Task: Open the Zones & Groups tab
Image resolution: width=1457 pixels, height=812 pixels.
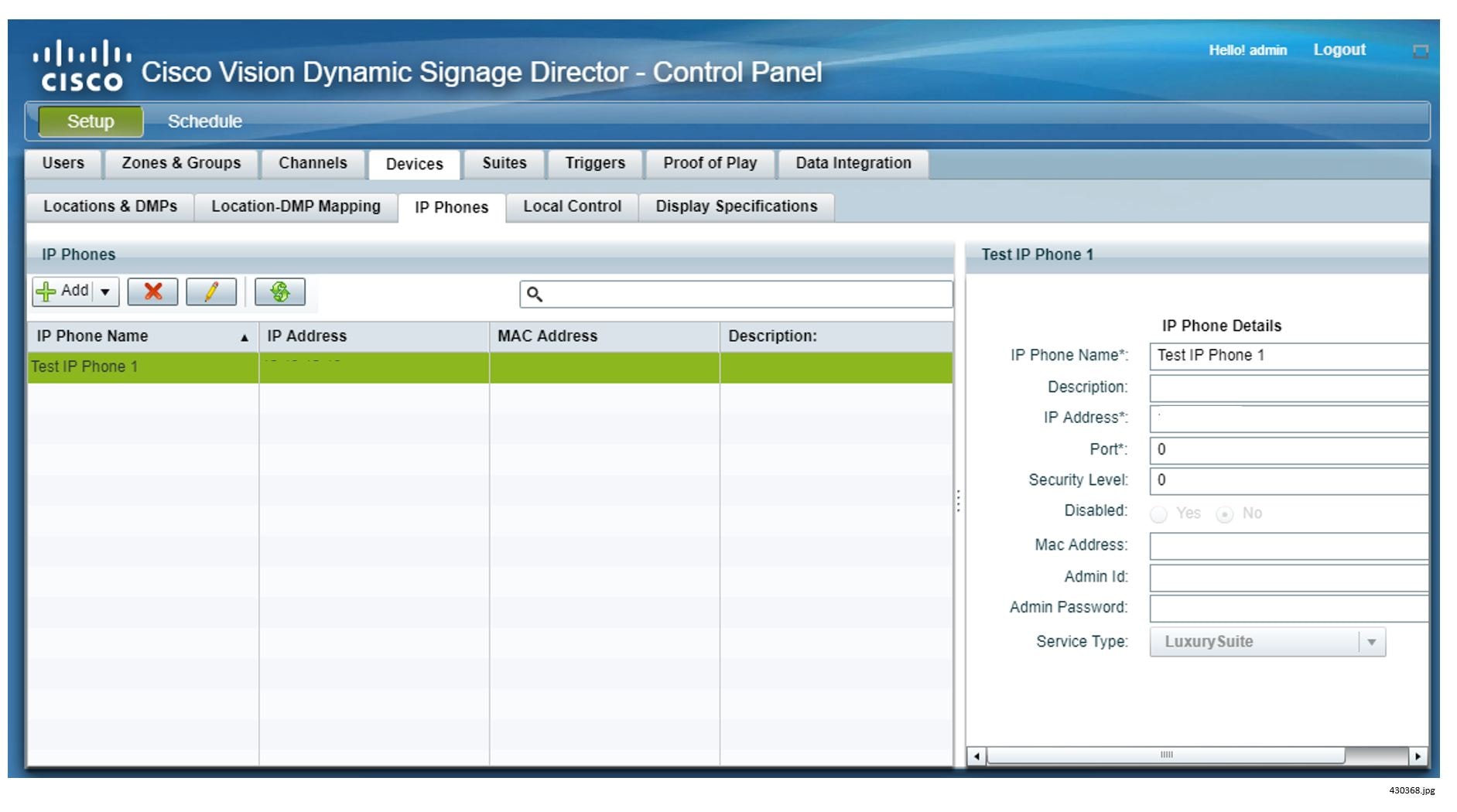Action: pyautogui.click(x=181, y=163)
